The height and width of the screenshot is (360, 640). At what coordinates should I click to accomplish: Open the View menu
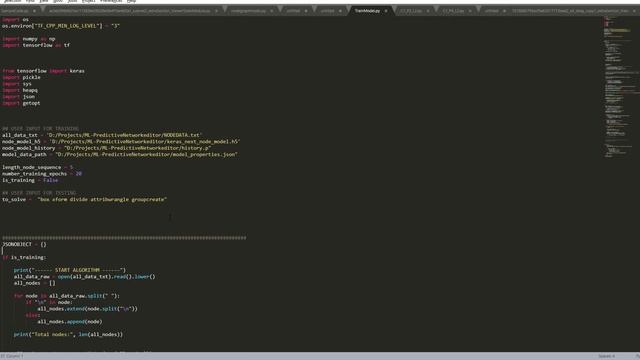point(44,1)
